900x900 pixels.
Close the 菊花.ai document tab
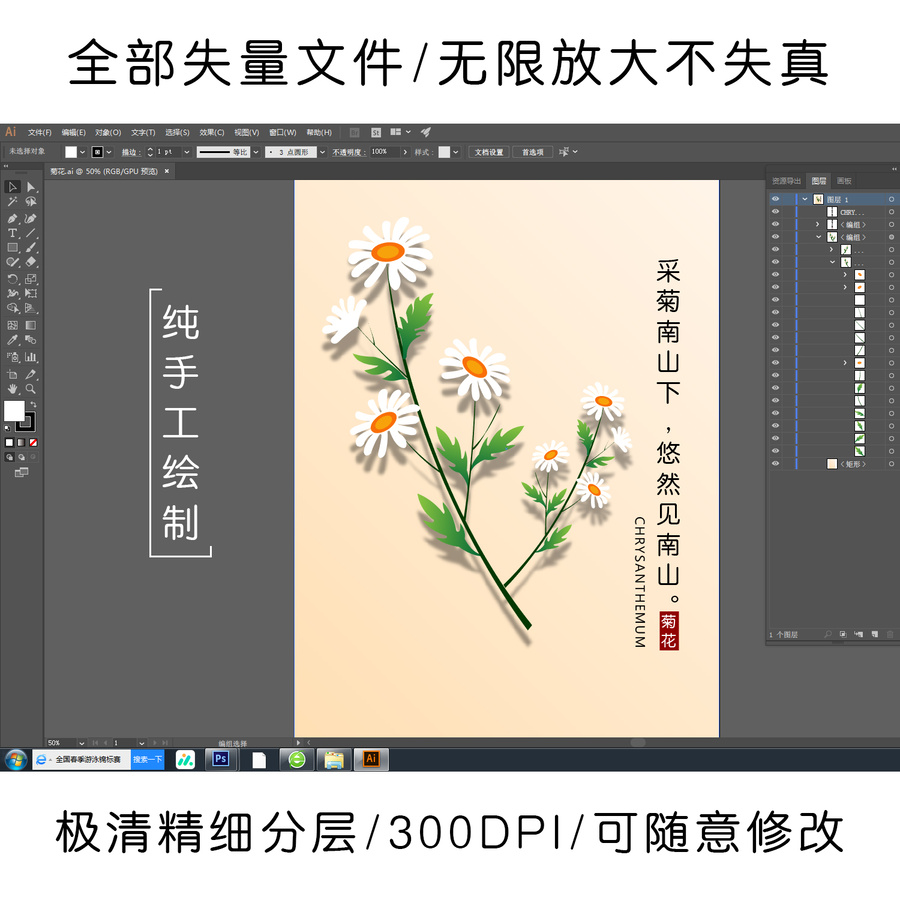point(167,171)
